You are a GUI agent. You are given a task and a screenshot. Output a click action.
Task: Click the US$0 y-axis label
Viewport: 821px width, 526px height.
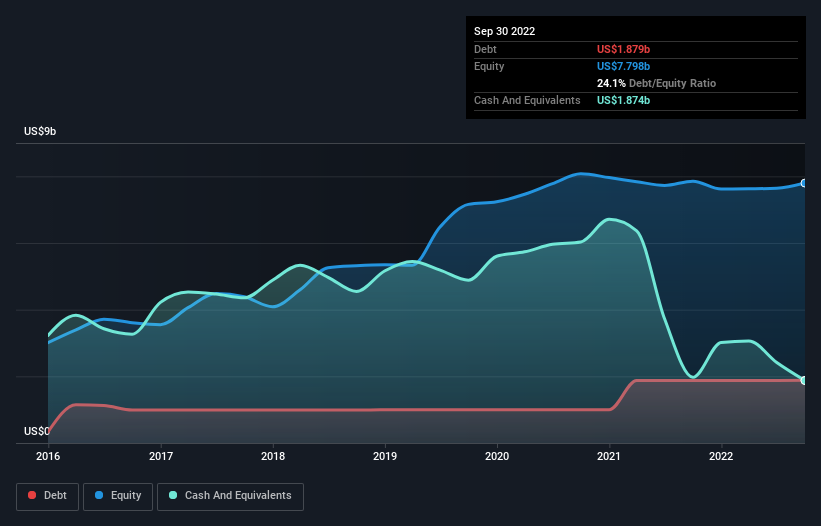[x=37, y=431]
